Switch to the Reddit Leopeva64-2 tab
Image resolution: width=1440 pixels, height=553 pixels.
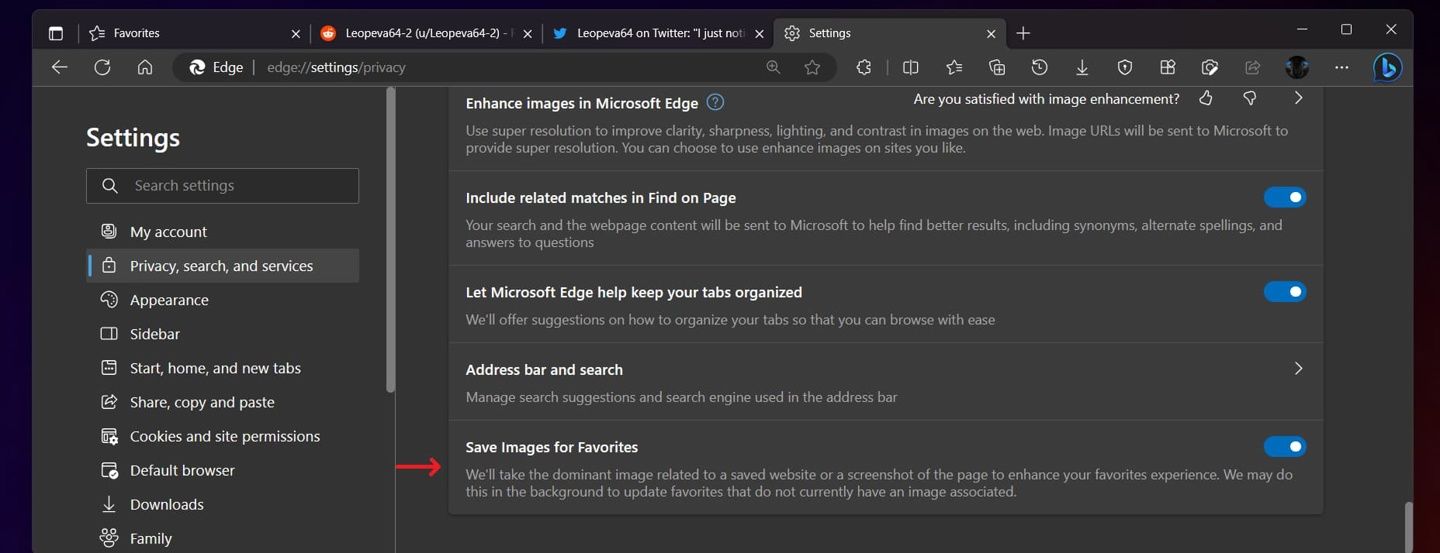coord(427,33)
